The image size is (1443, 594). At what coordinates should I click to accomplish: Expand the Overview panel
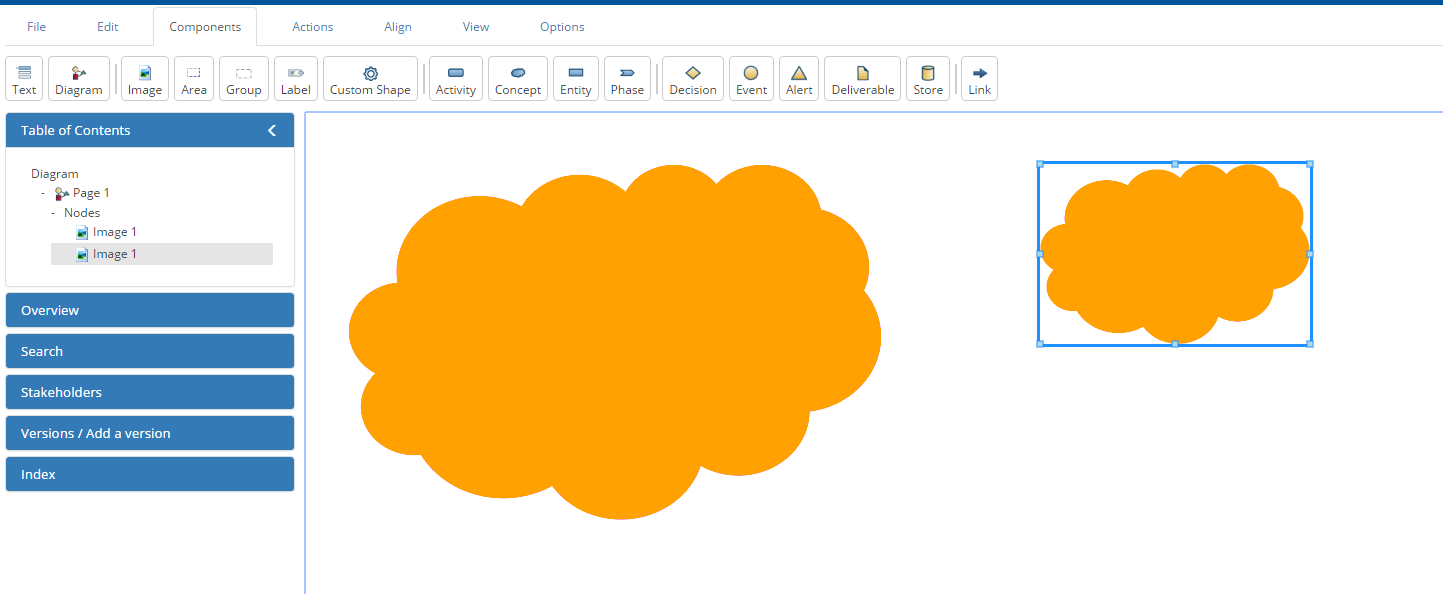click(x=150, y=310)
